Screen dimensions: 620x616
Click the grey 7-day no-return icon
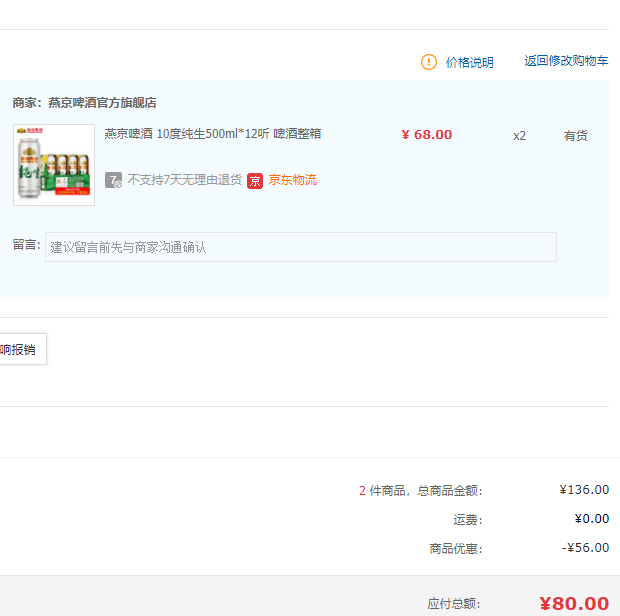(x=113, y=180)
